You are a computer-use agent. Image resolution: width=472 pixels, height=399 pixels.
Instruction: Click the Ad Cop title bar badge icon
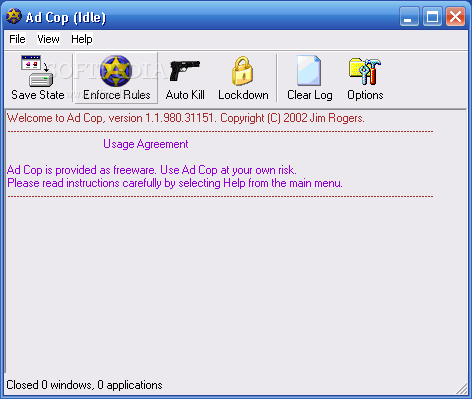(x=14, y=16)
